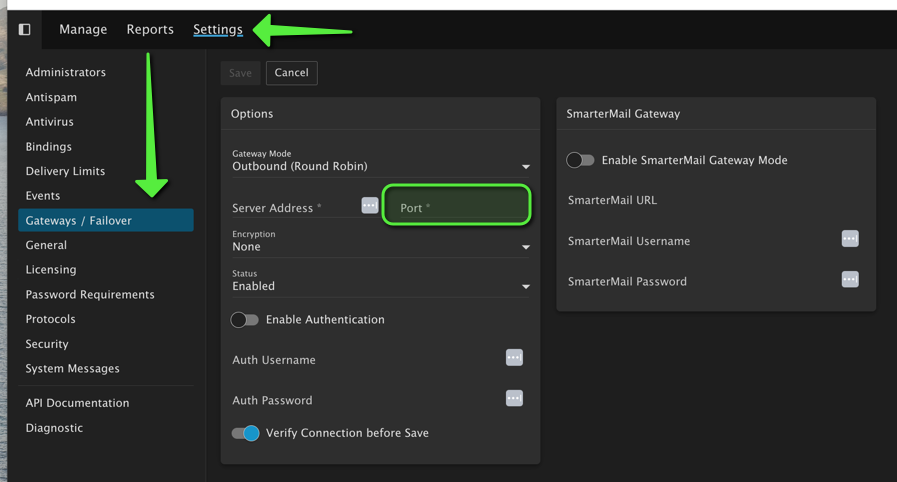Open API Documentation in the sidebar

pyautogui.click(x=77, y=403)
